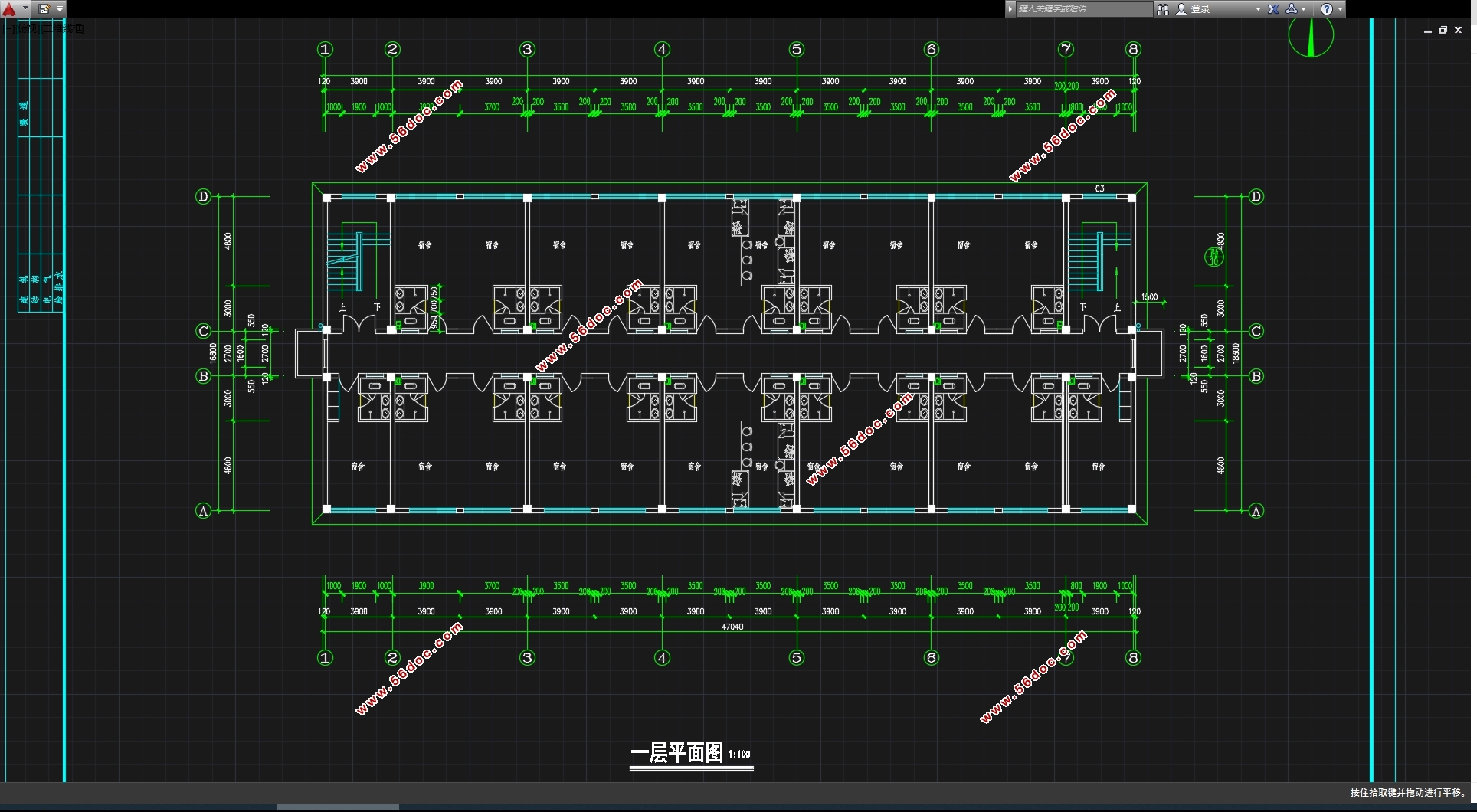This screenshot has width=1477, height=812.
Task: Restore down the drawing window
Action: point(1443,31)
